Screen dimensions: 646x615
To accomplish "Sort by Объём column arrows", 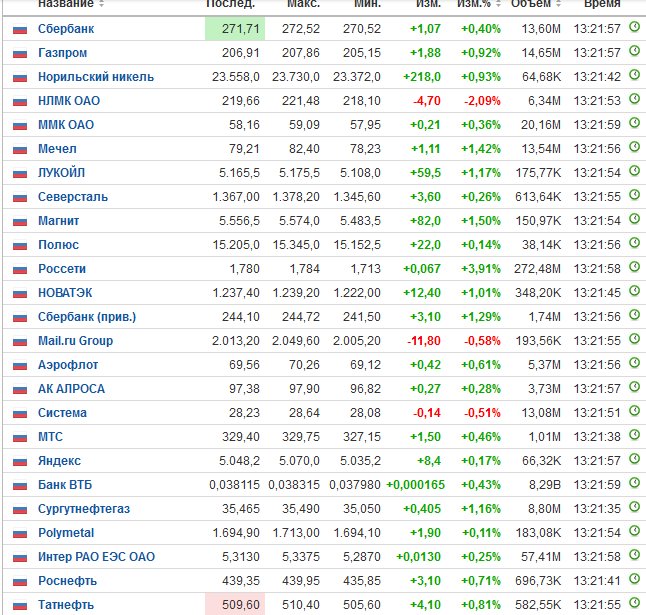I will click(x=559, y=4).
